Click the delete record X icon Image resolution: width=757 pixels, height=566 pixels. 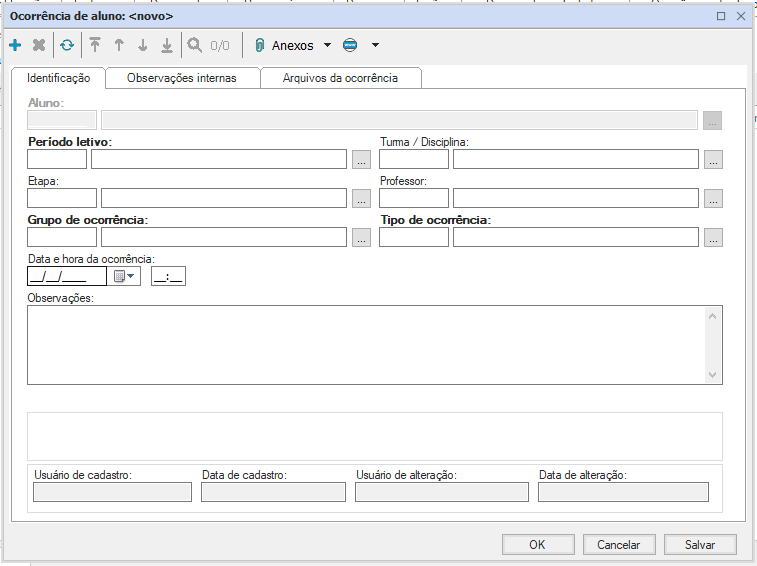point(39,45)
